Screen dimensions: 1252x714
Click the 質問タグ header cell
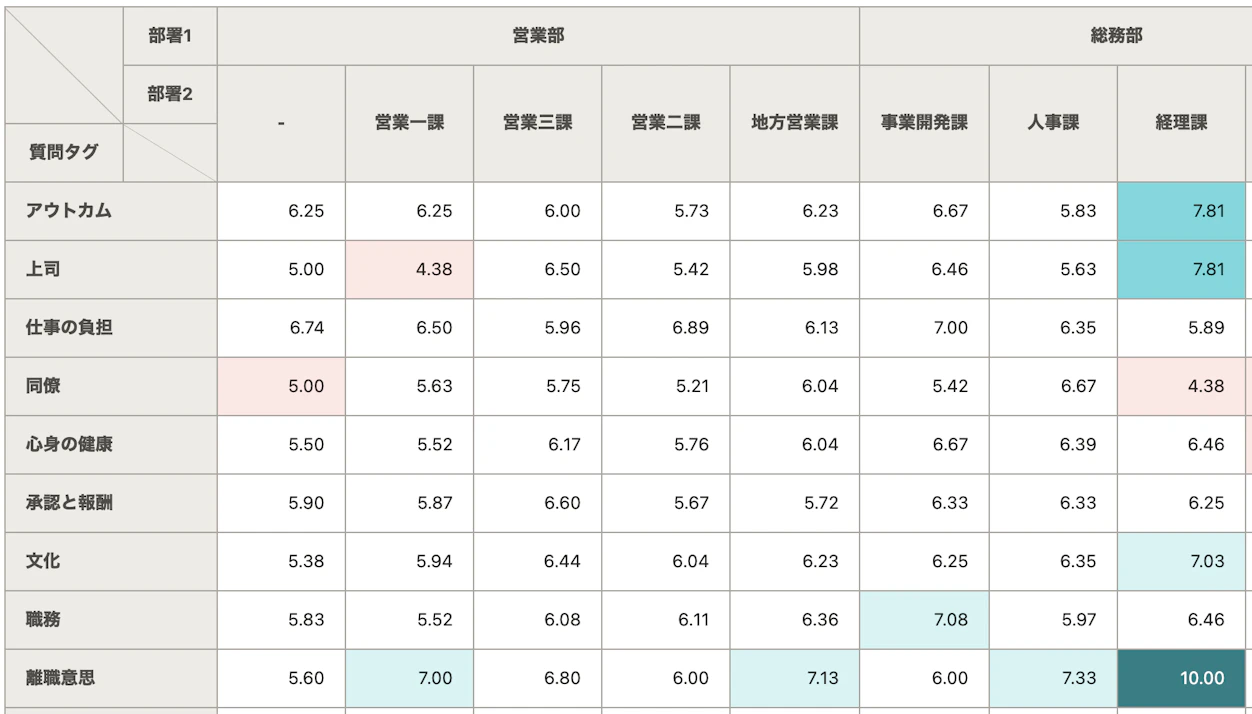pos(64,152)
